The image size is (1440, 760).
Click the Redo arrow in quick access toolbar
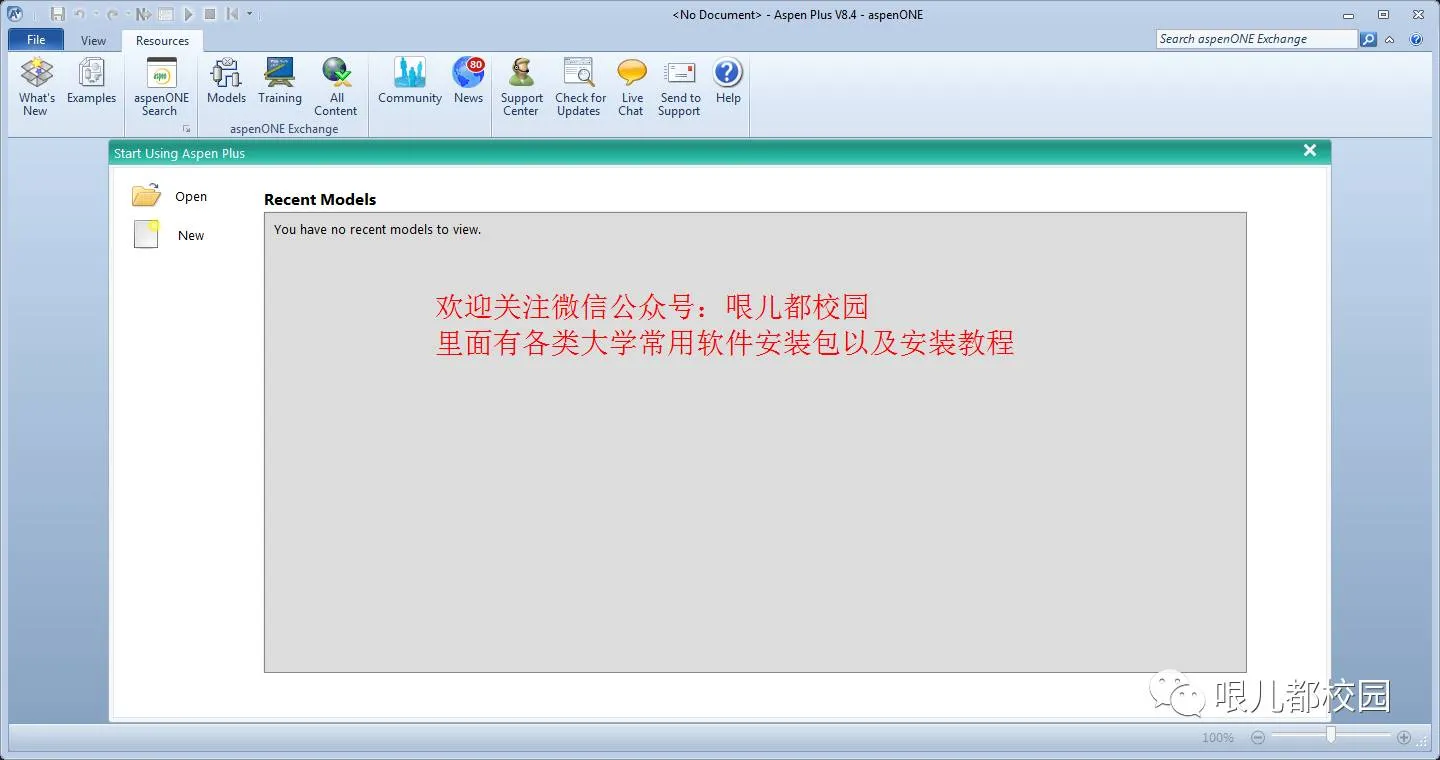coord(112,14)
